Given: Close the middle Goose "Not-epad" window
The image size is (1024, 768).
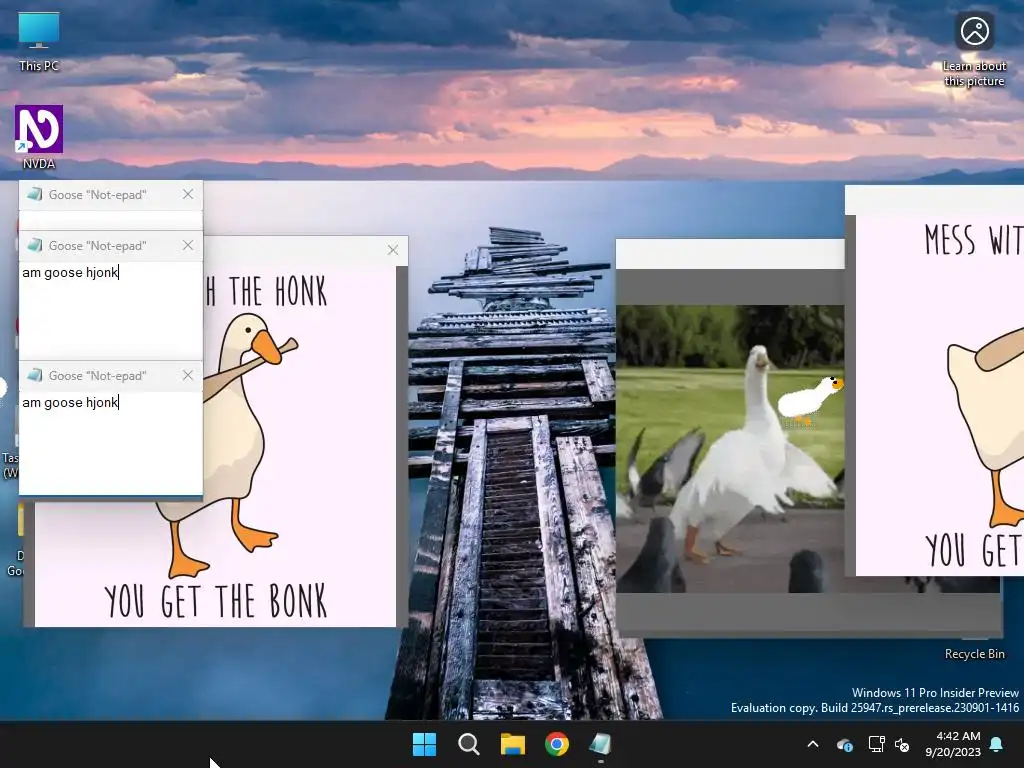Looking at the screenshot, I should click(188, 245).
